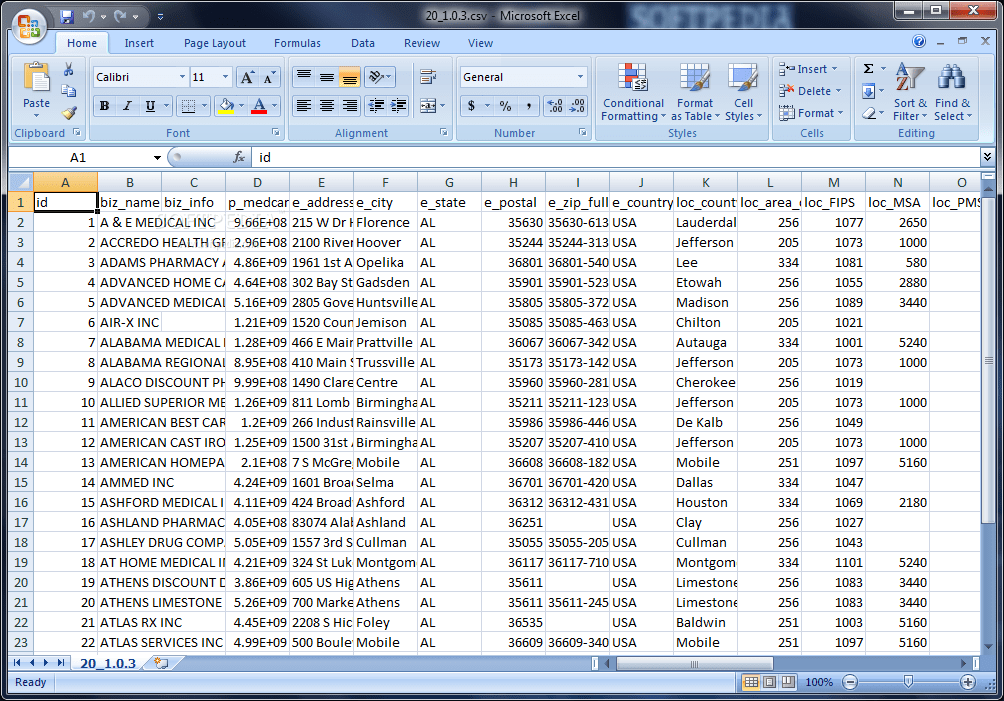The image size is (1004, 701).
Task: Toggle middle vertical alignment
Action: click(x=327, y=77)
